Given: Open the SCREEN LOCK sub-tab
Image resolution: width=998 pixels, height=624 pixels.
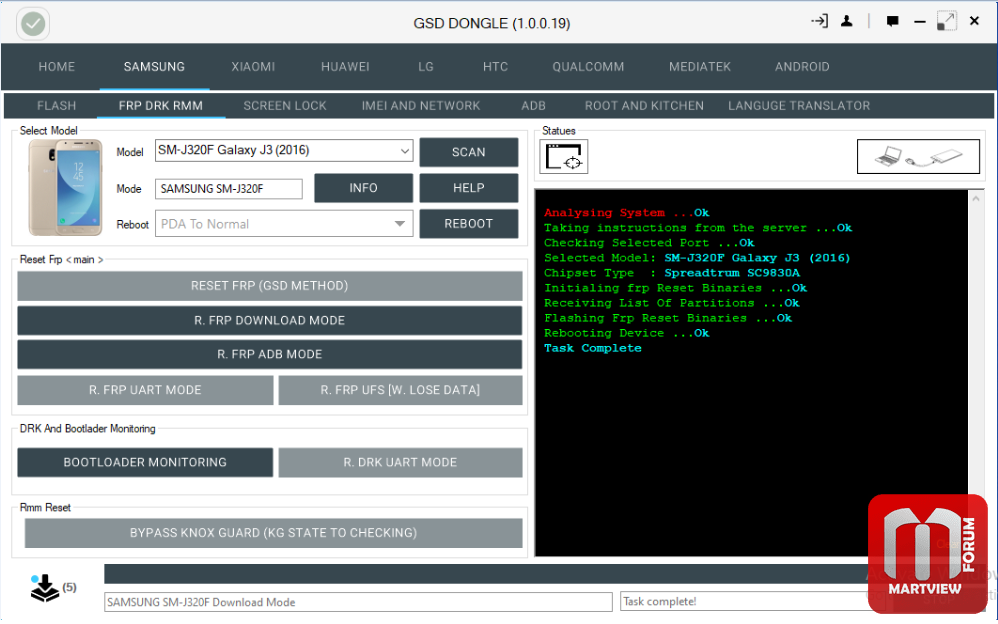Looking at the screenshot, I should coord(285,106).
